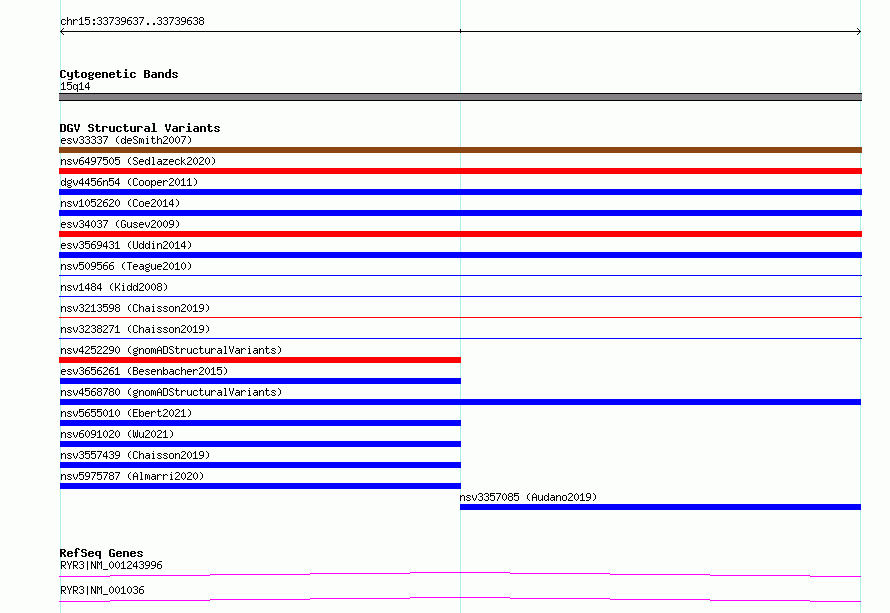Select the blue nsv6091020 variant bar
This screenshot has width=890, height=613.
click(260, 444)
